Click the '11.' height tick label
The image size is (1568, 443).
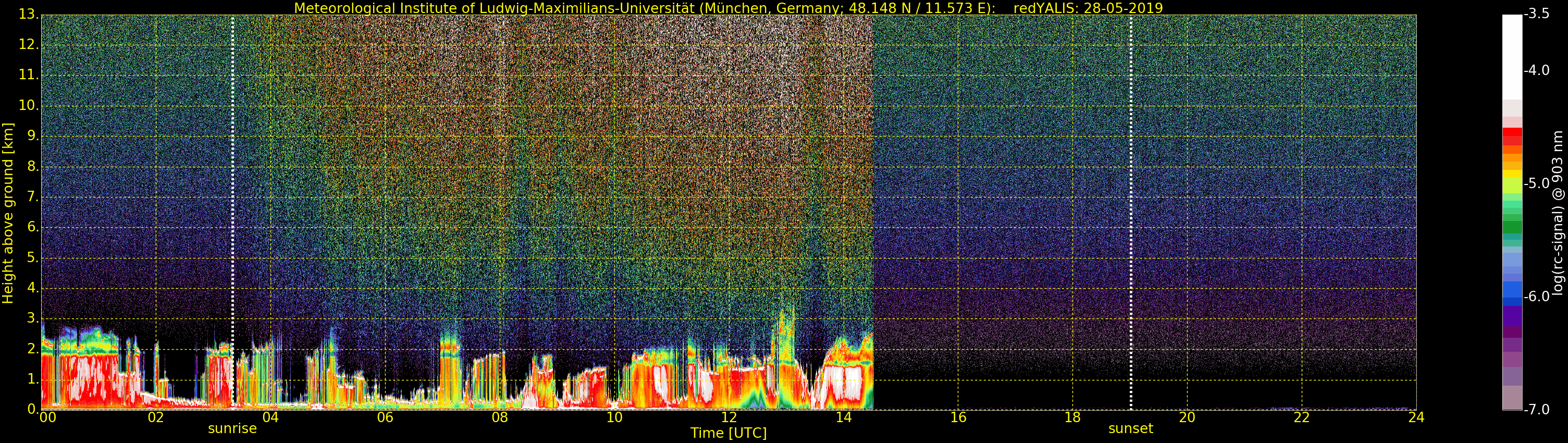[28, 75]
